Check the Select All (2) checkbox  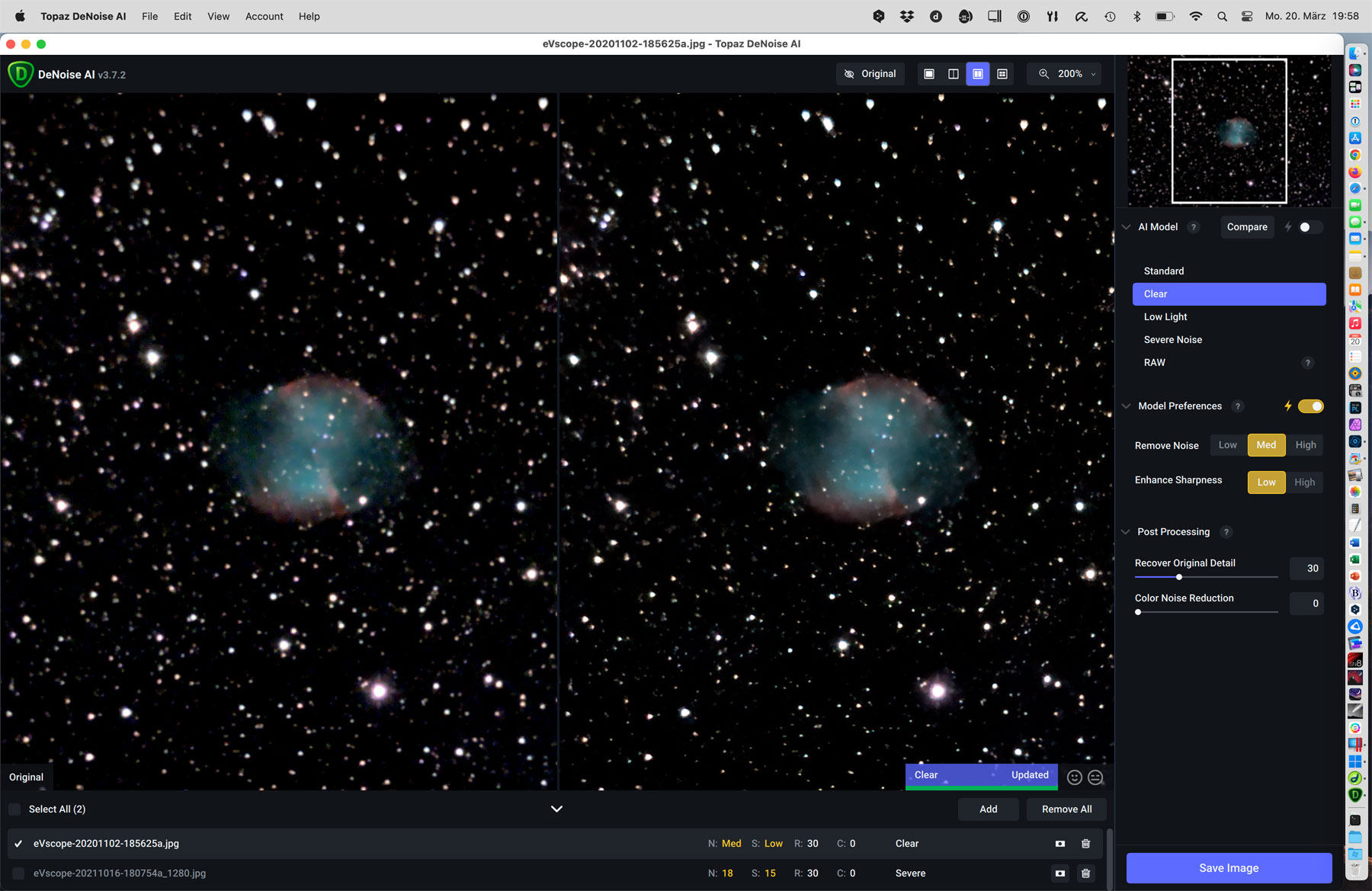14,809
